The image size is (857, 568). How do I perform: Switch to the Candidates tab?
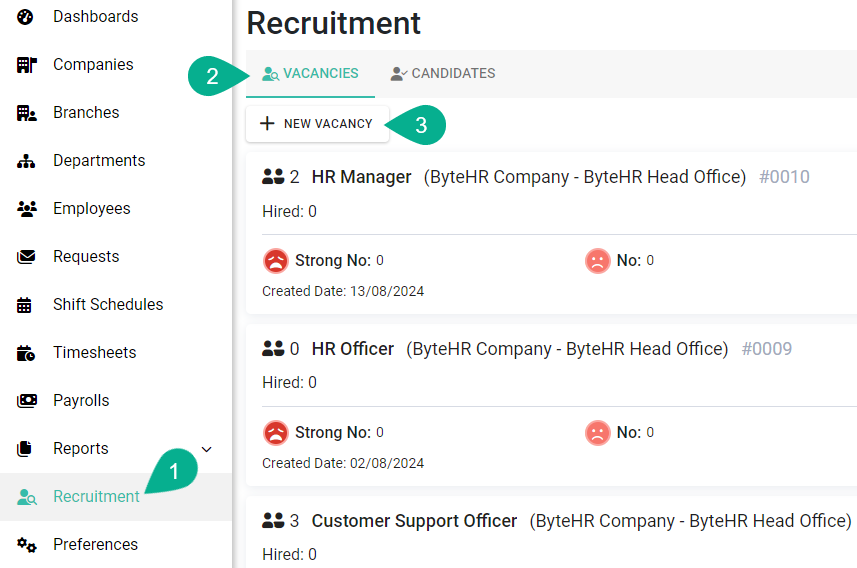(443, 74)
